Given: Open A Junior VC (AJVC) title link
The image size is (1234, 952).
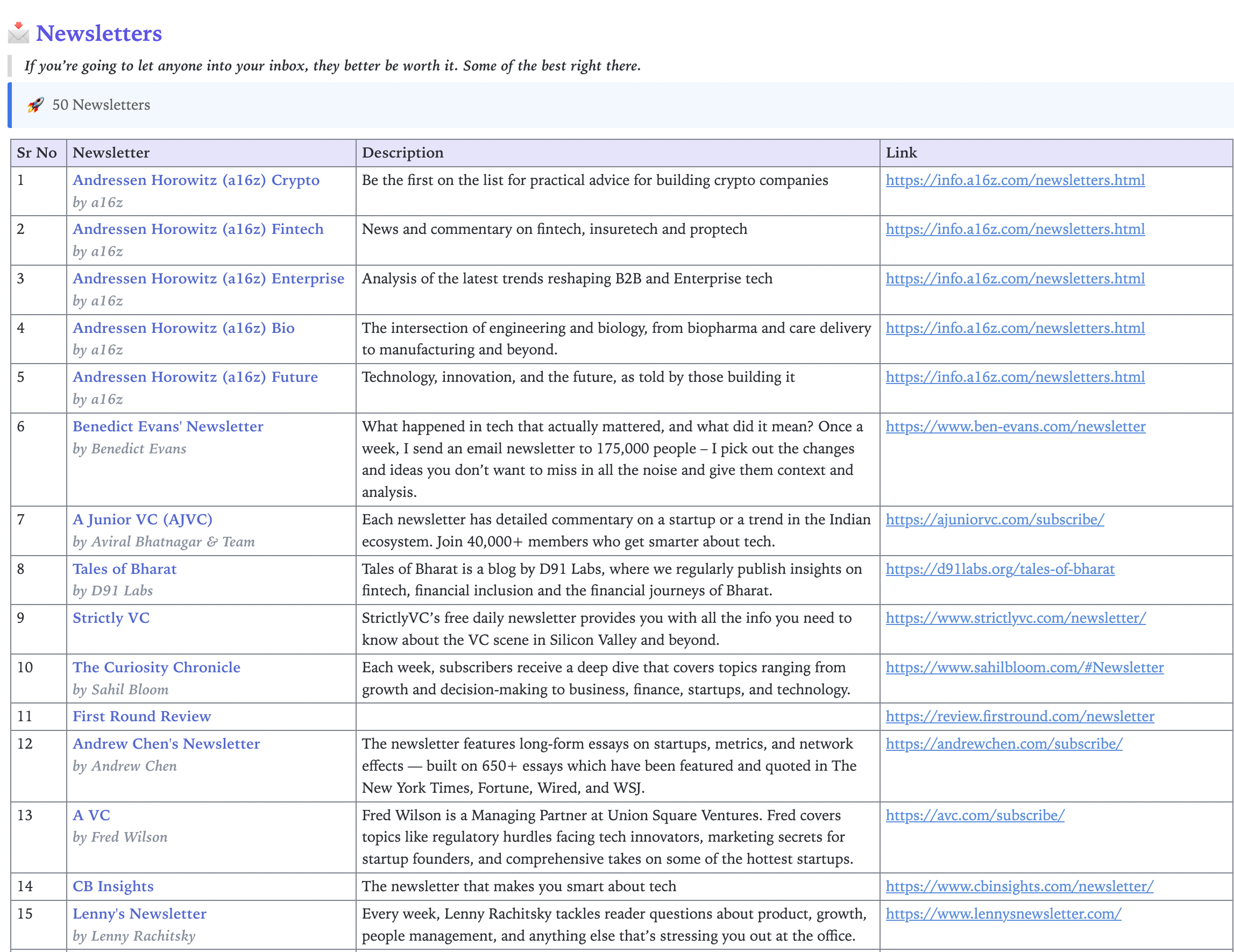Looking at the screenshot, I should (143, 520).
